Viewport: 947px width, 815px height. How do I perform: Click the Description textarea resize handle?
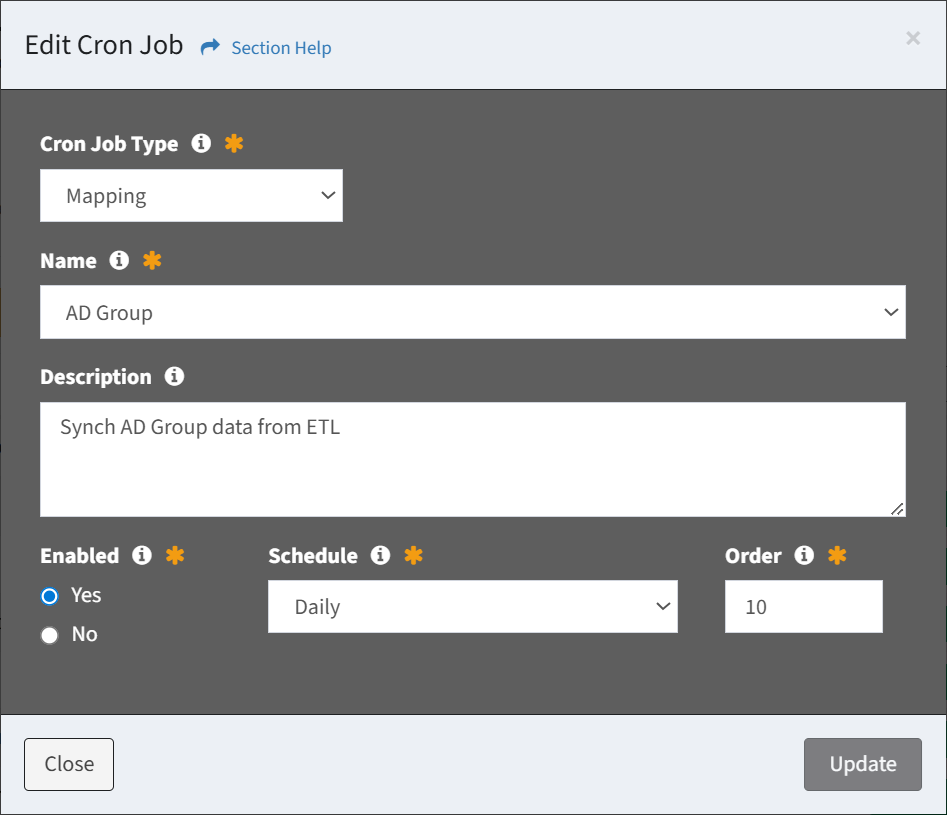[x=897, y=509]
